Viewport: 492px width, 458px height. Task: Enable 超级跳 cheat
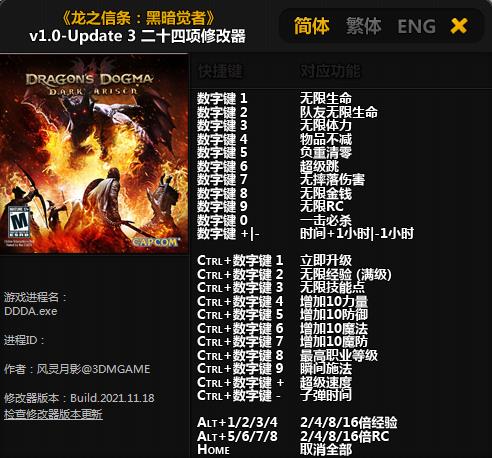[319, 166]
